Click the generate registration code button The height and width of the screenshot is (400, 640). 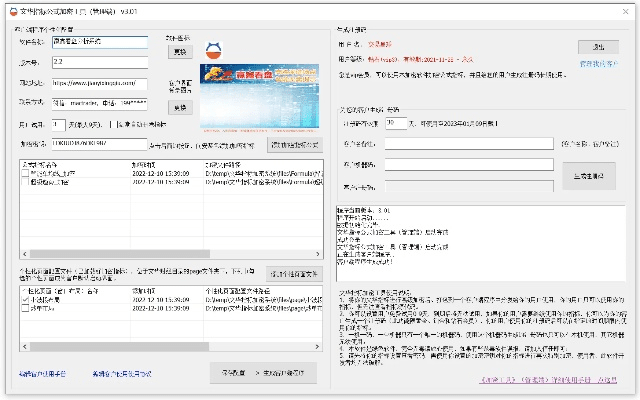pyautogui.click(x=589, y=176)
